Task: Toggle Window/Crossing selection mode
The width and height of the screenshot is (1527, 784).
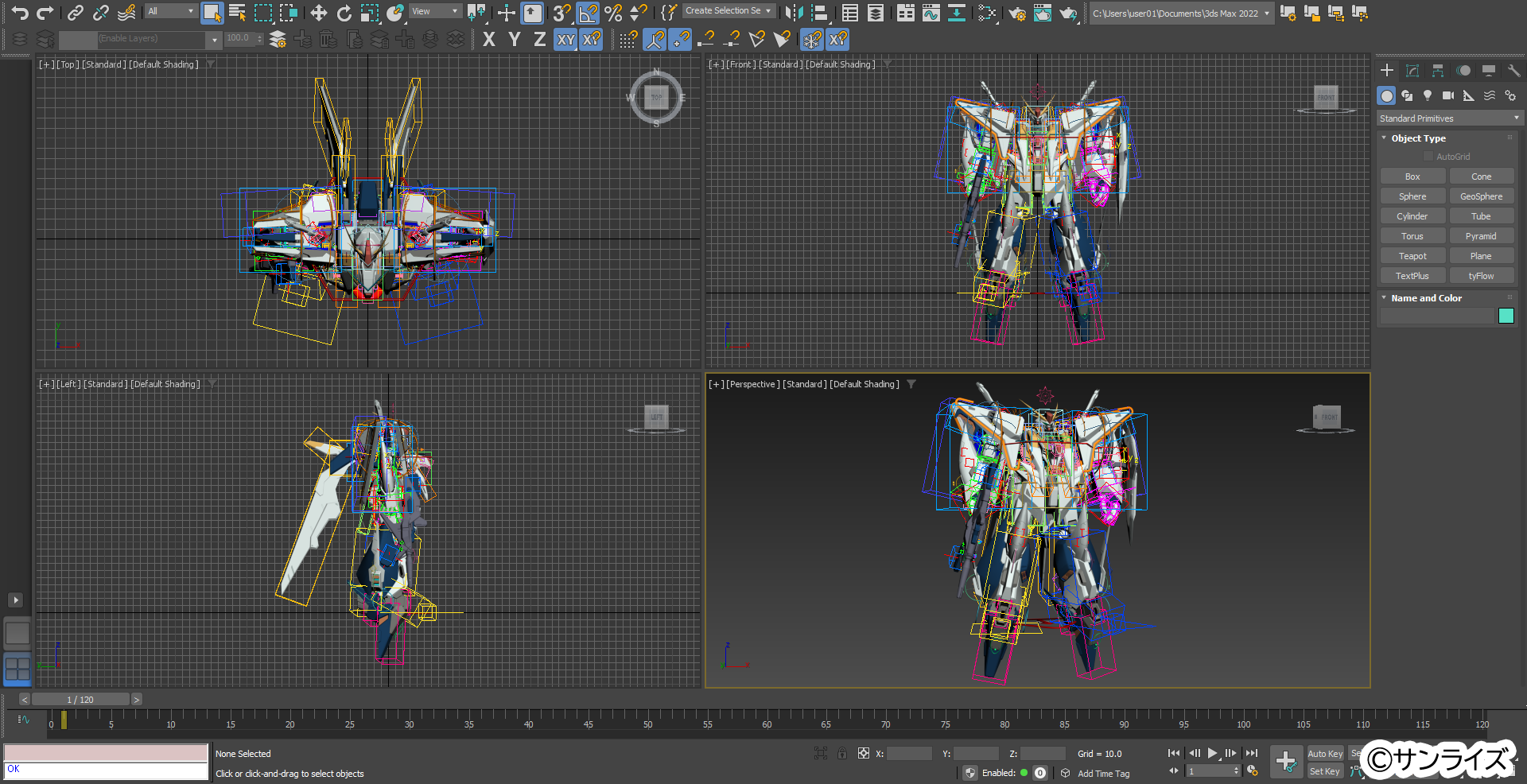Action: point(288,13)
